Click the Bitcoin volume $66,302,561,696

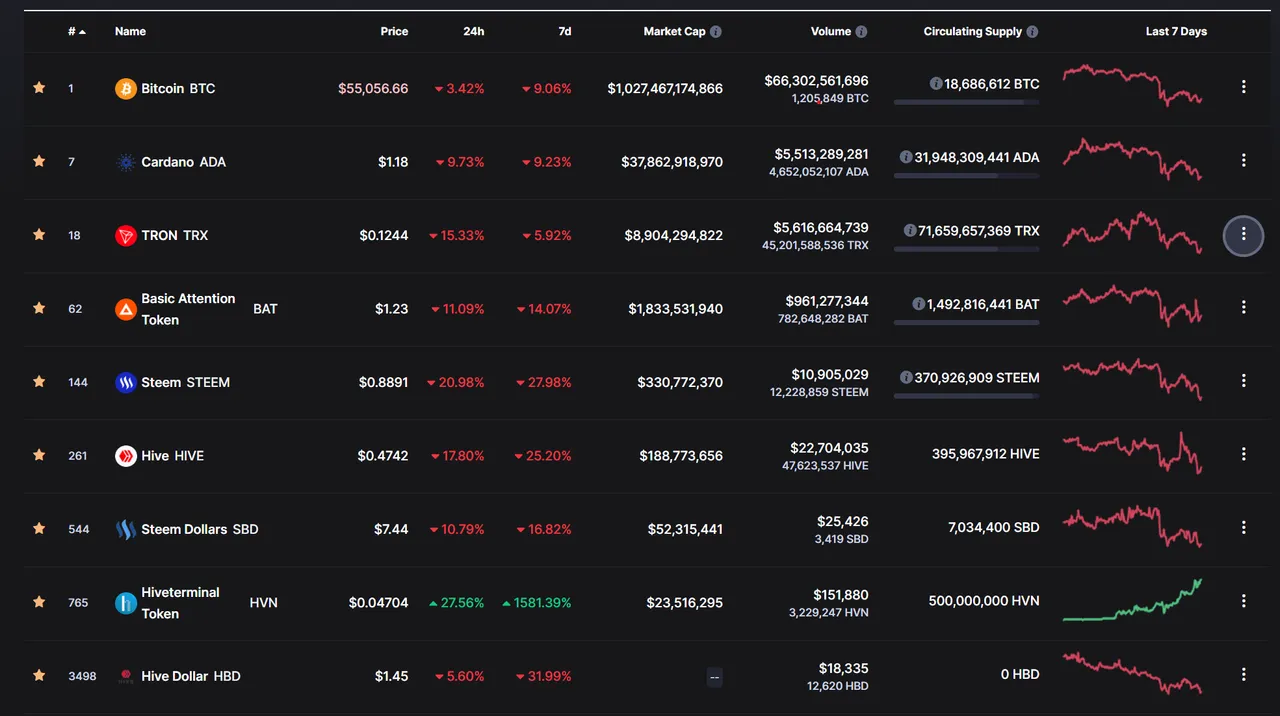(816, 81)
